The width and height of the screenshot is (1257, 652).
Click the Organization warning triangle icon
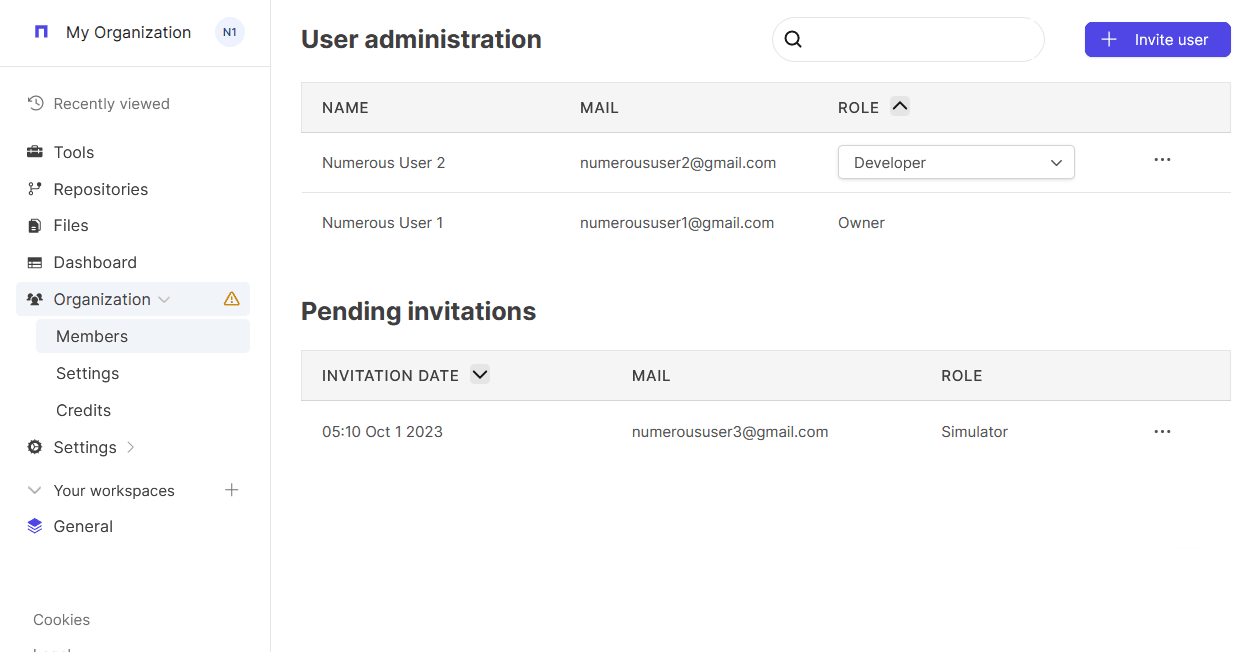(x=232, y=299)
